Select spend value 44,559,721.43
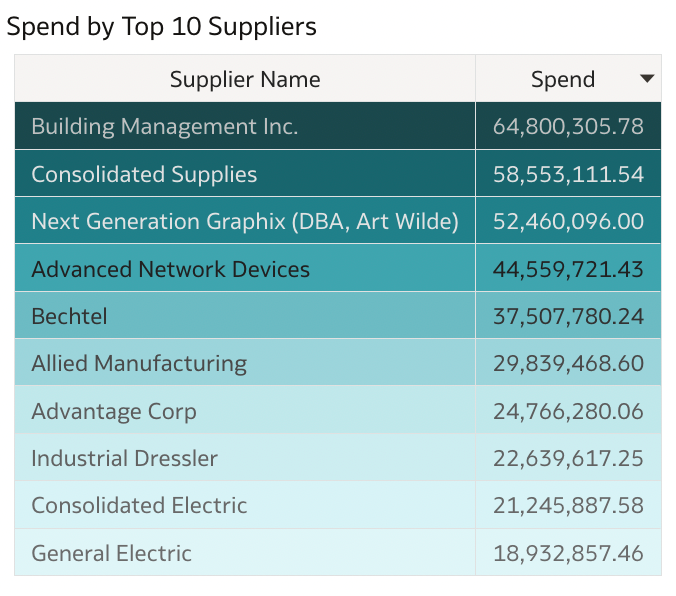676x596 pixels. pyautogui.click(x=568, y=269)
